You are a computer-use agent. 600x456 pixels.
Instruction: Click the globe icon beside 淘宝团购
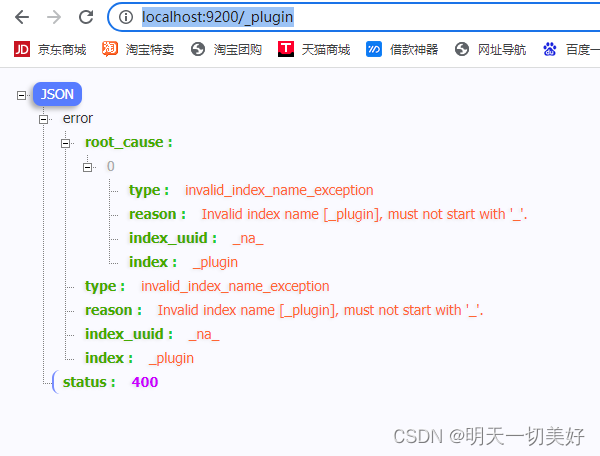[x=198, y=49]
